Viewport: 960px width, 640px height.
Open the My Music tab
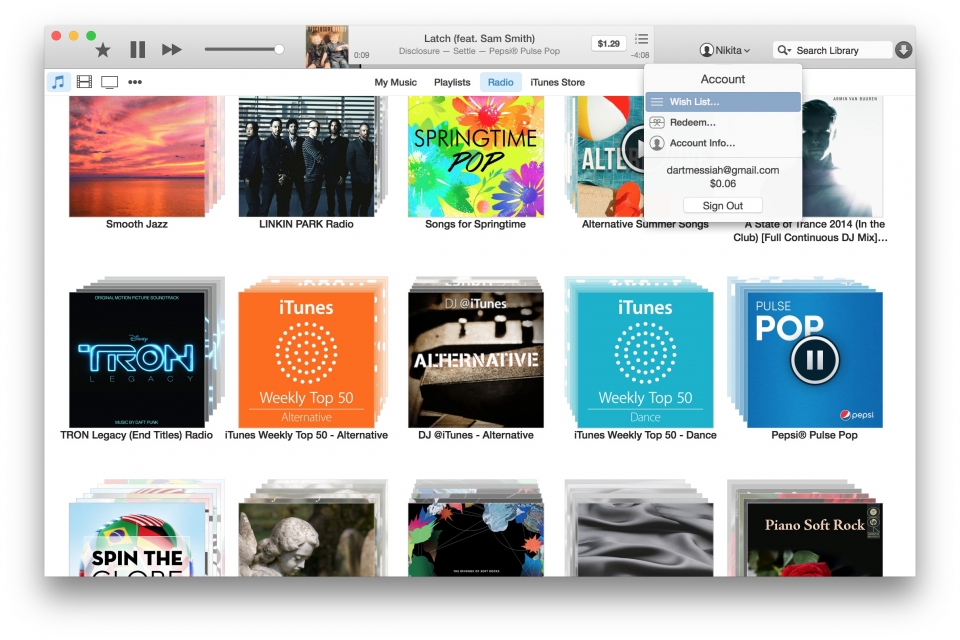pyautogui.click(x=395, y=82)
